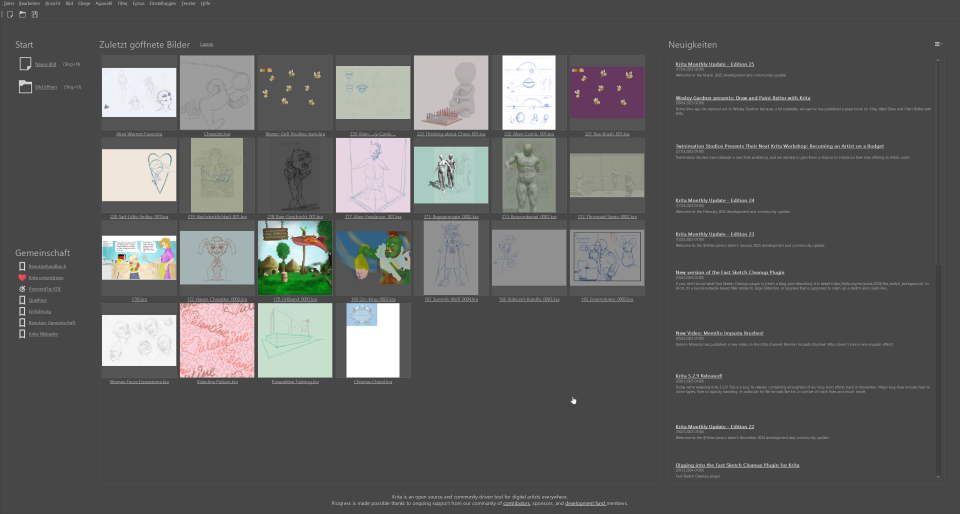
Task: Click the news panel vertical scrollbar
Action: point(938,370)
